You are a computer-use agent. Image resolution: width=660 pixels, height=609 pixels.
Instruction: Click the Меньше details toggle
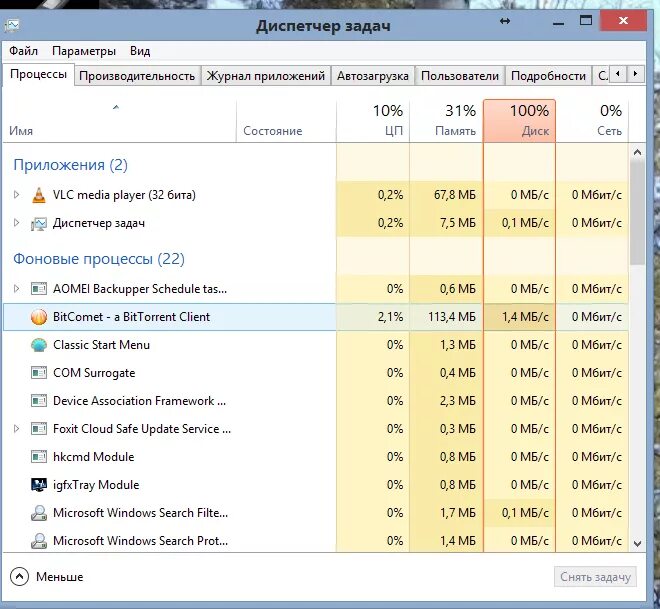coord(47,577)
